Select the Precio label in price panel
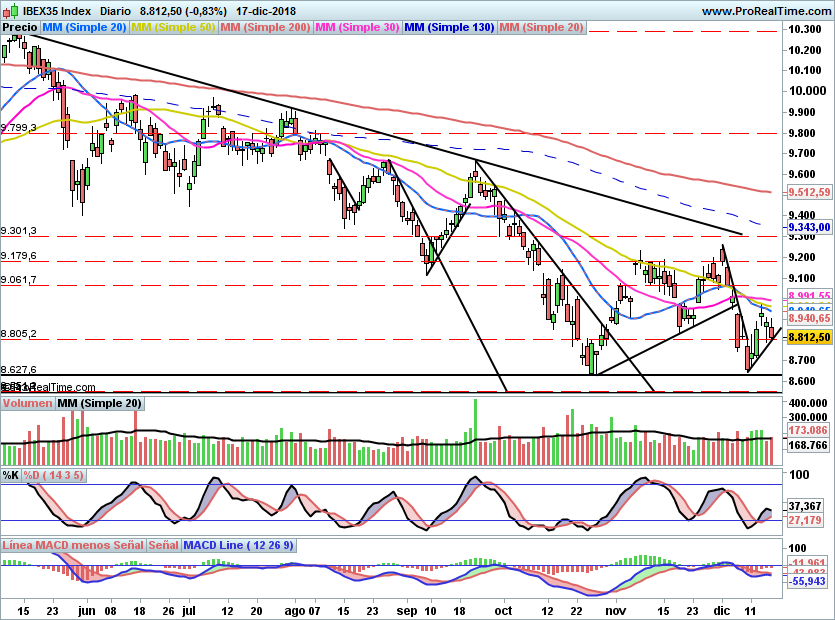This screenshot has width=835, height=620. coord(20,27)
